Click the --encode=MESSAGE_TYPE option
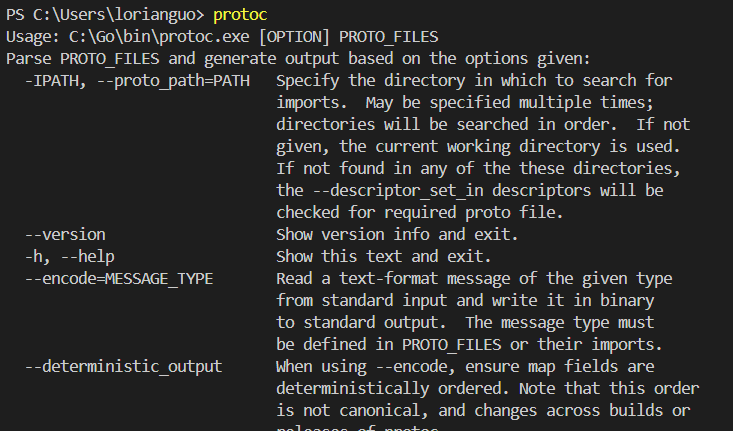 [119, 278]
